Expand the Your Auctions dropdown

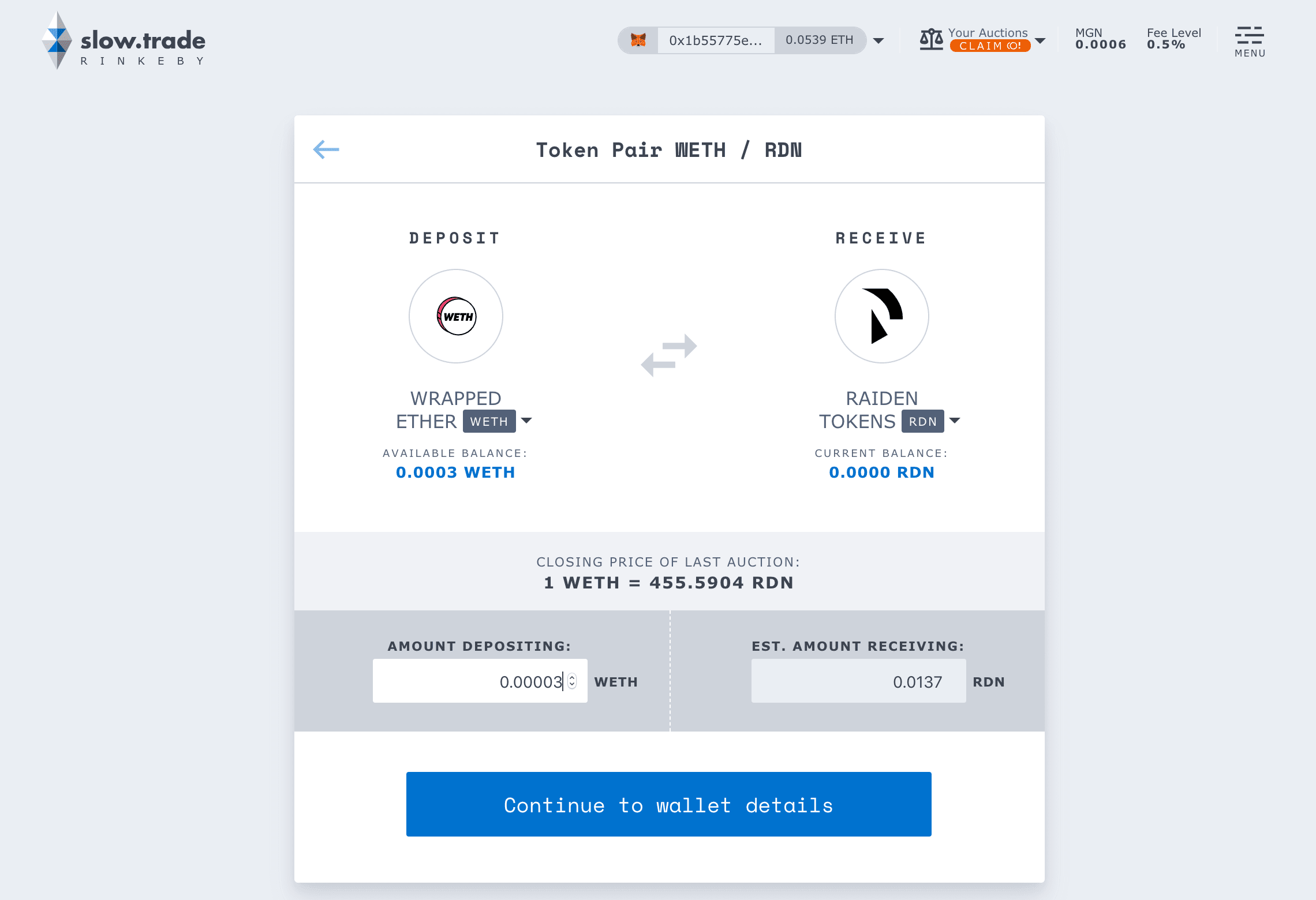coord(1040,39)
